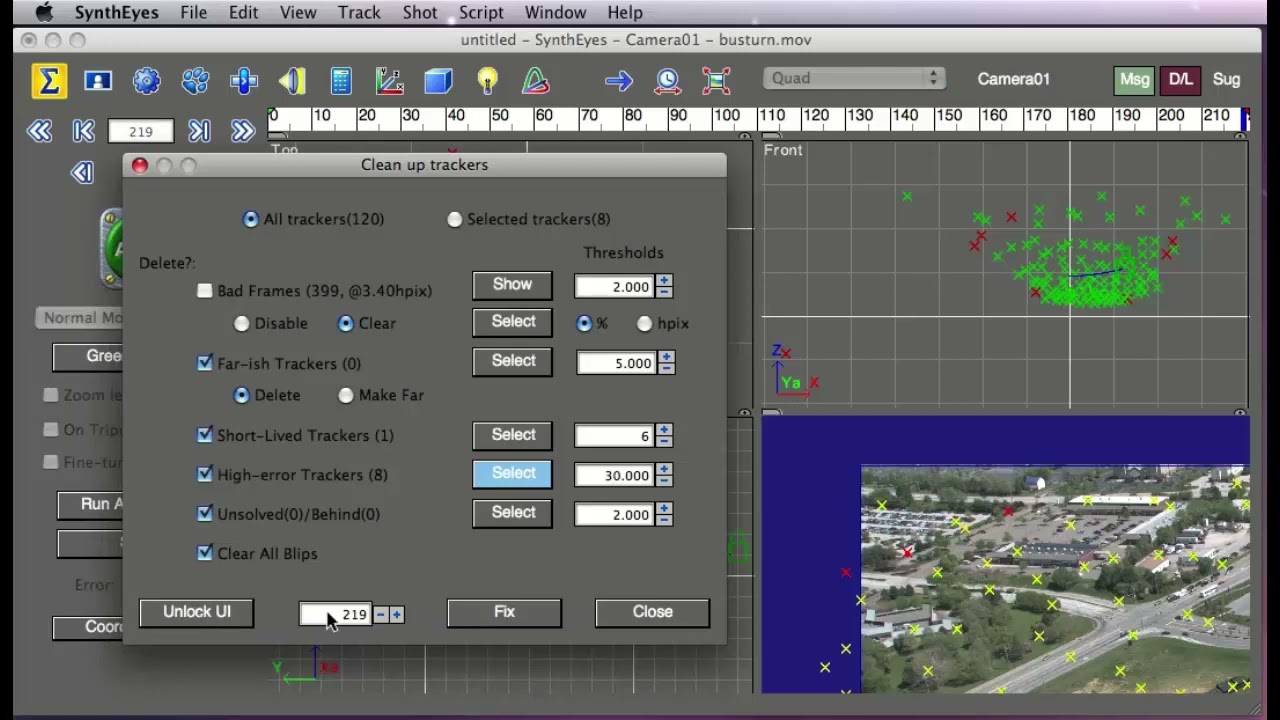
Task: Click Show button for Bad Frames
Action: (512, 285)
